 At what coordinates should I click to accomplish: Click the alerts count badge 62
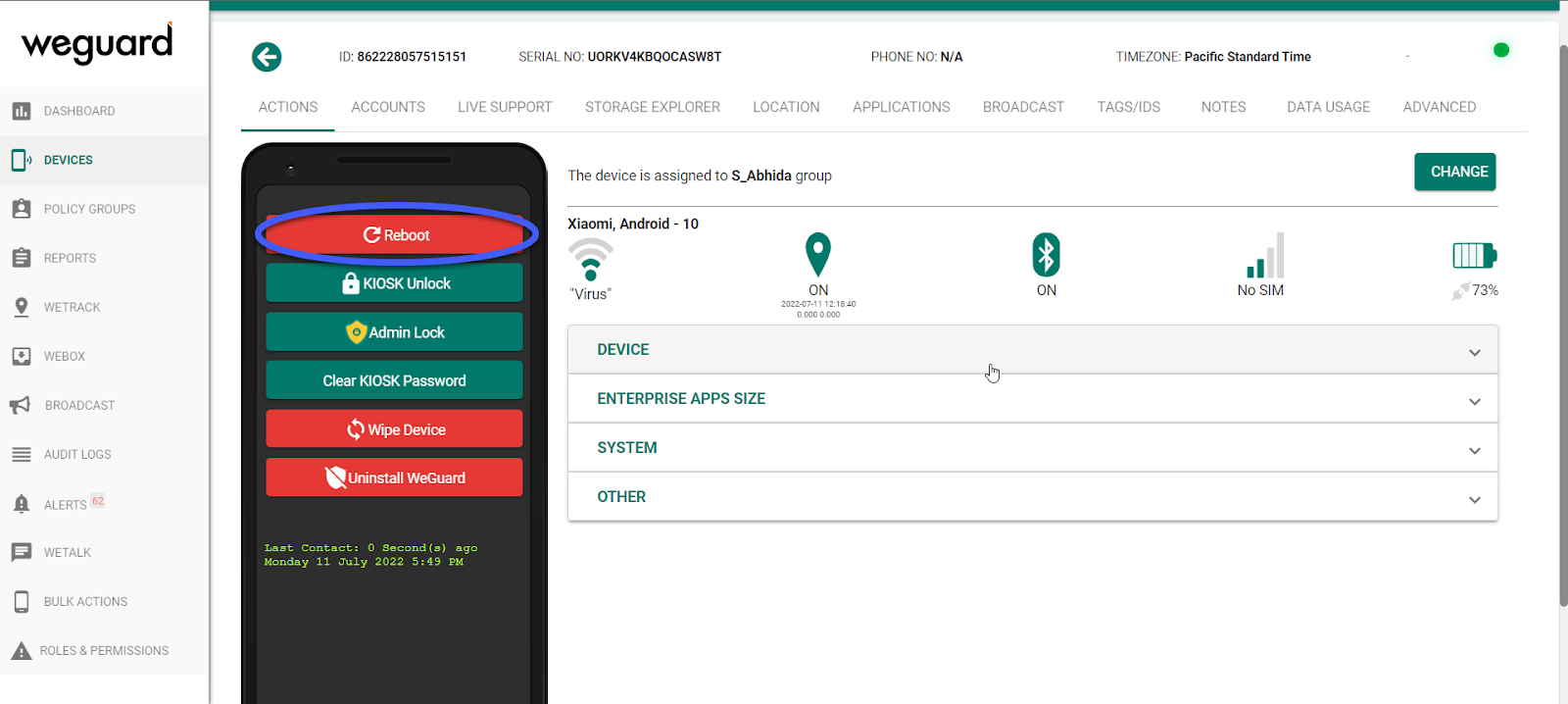click(x=98, y=500)
